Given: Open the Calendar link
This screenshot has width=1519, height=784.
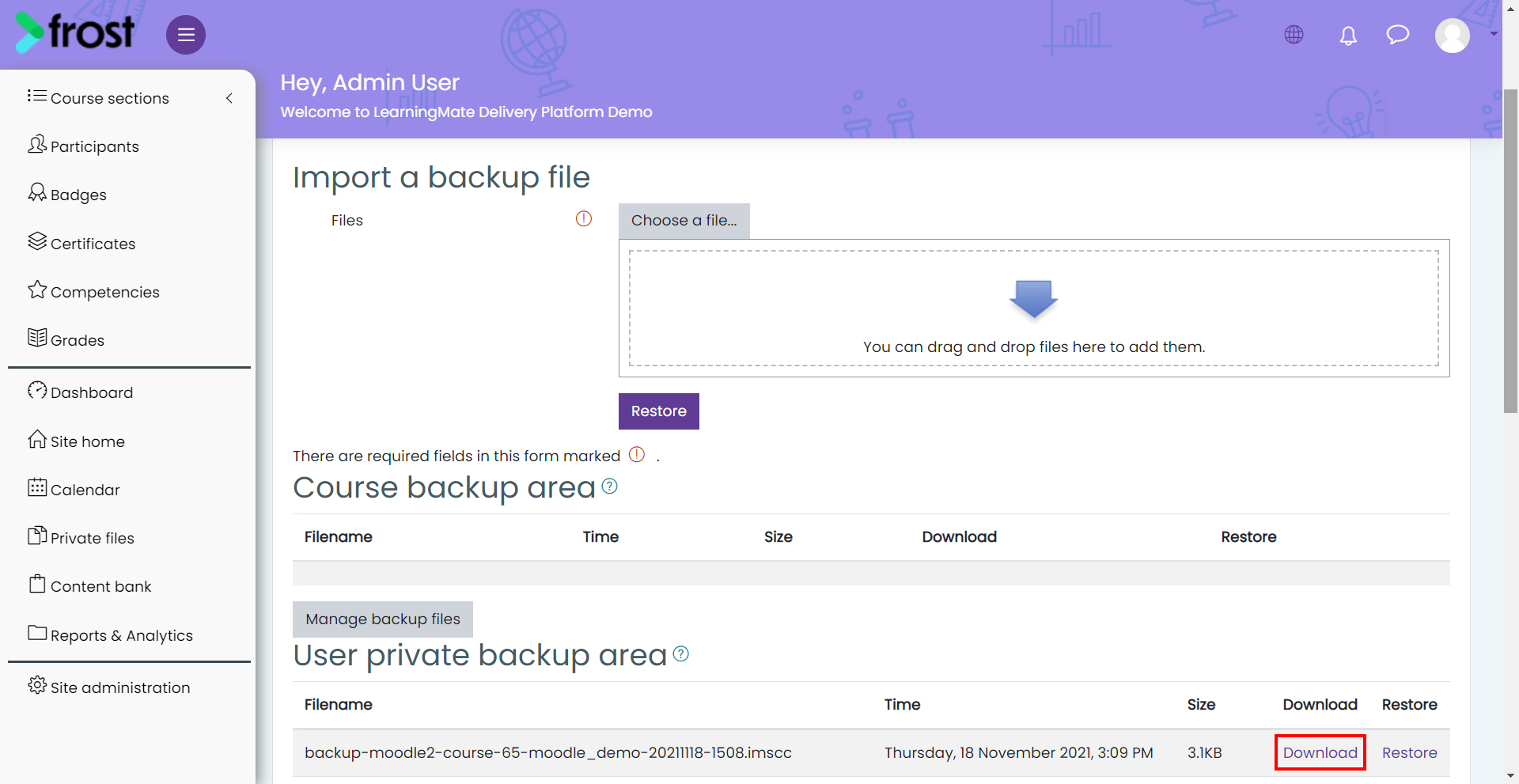Looking at the screenshot, I should (85, 490).
